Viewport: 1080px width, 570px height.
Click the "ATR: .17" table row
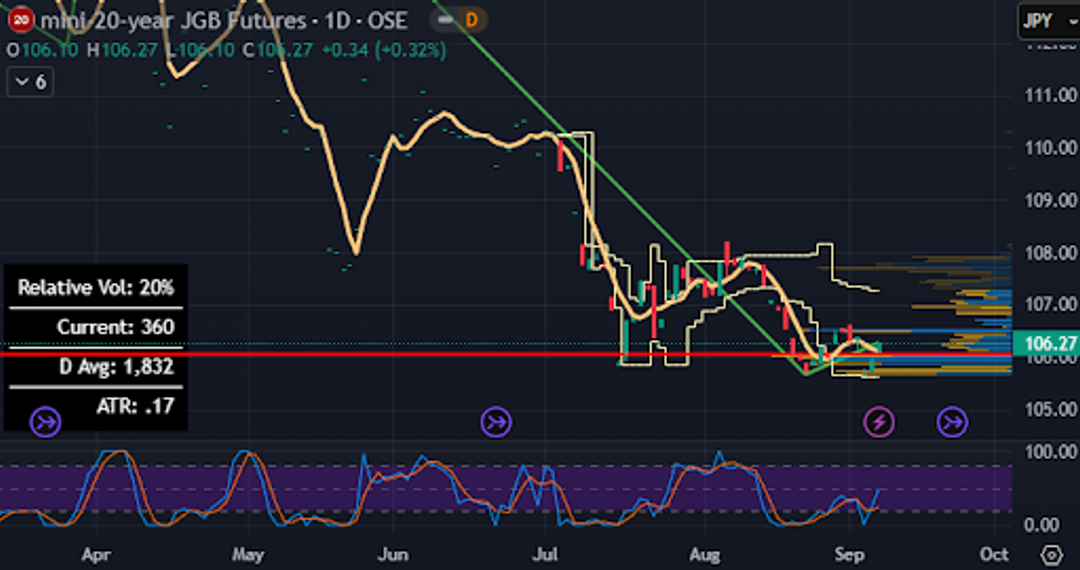96,406
